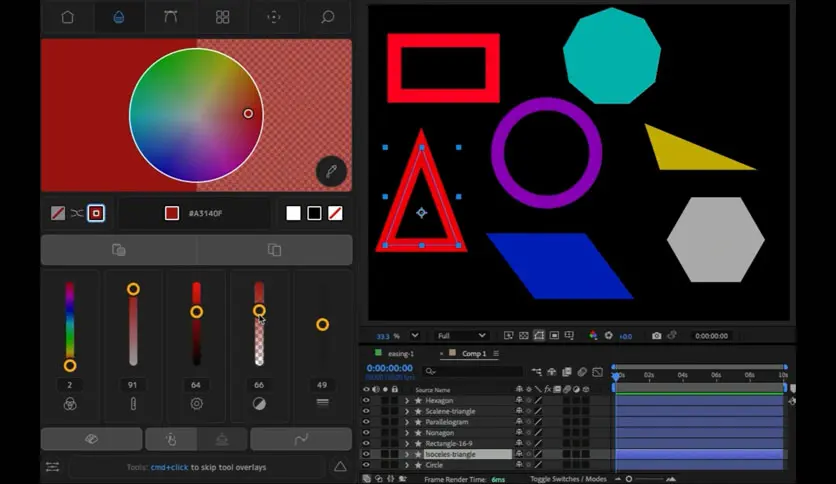Click the stamp tool button
This screenshot has height=484, width=836.
(x=222, y=439)
